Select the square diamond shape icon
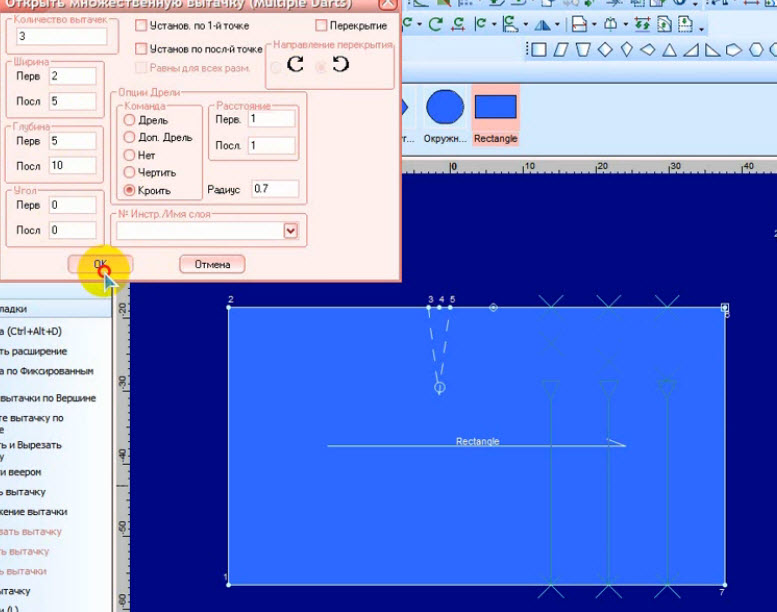 tap(605, 50)
